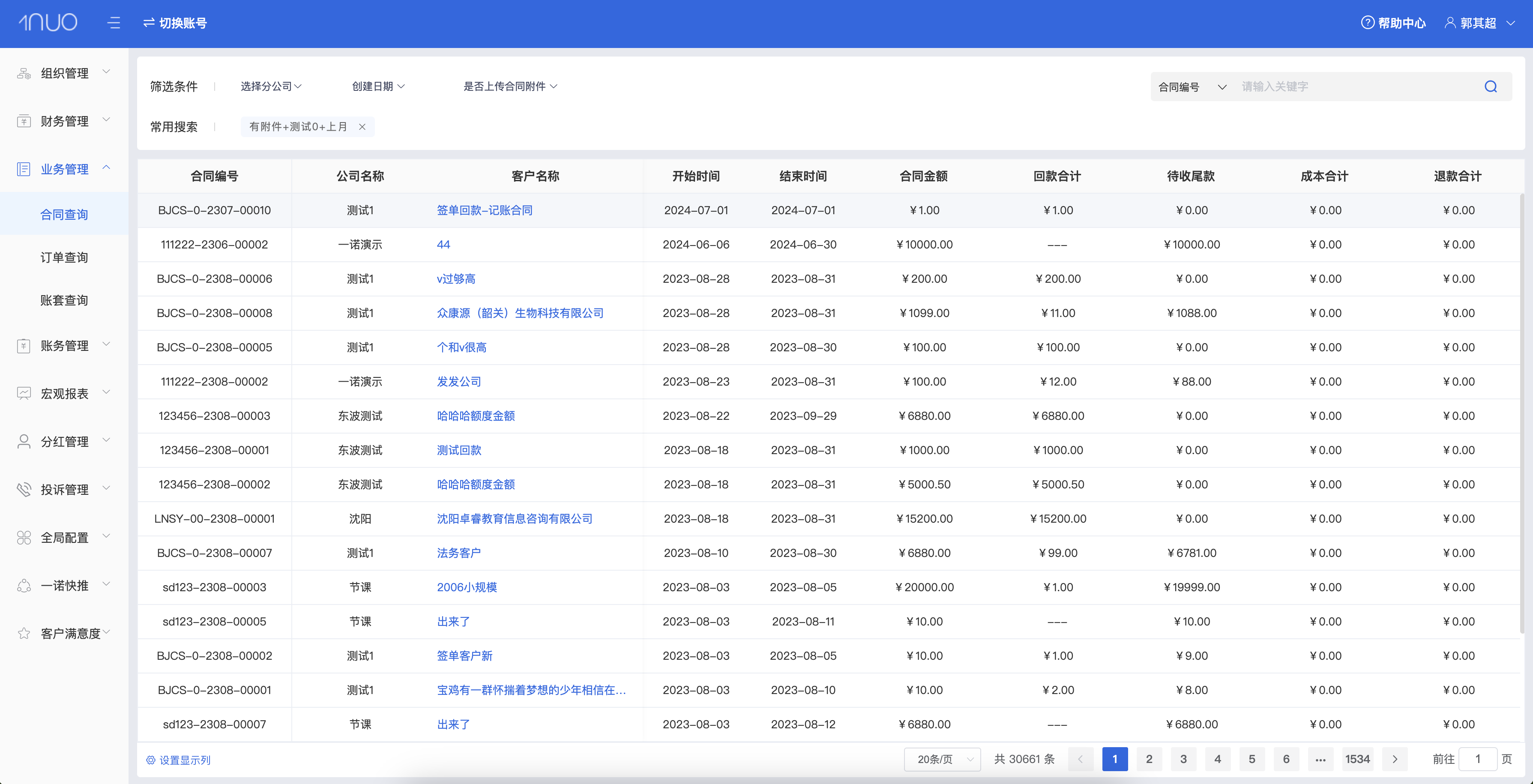Expand the 账务管理 menu
The height and width of the screenshot is (784, 1533).
[107, 344]
